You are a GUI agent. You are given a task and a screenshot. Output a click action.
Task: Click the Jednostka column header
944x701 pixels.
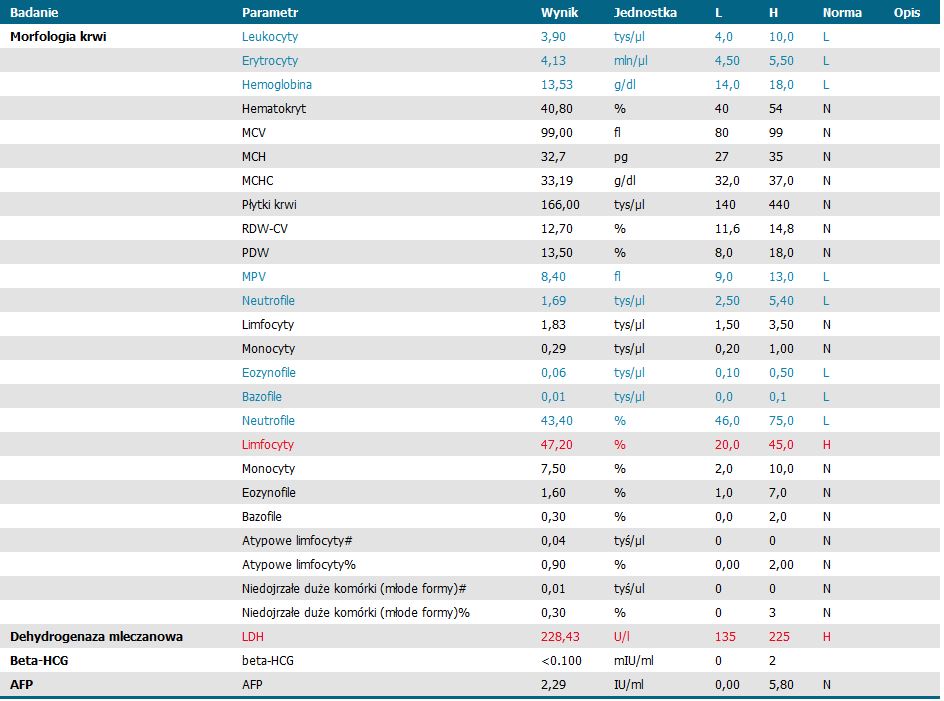(645, 13)
